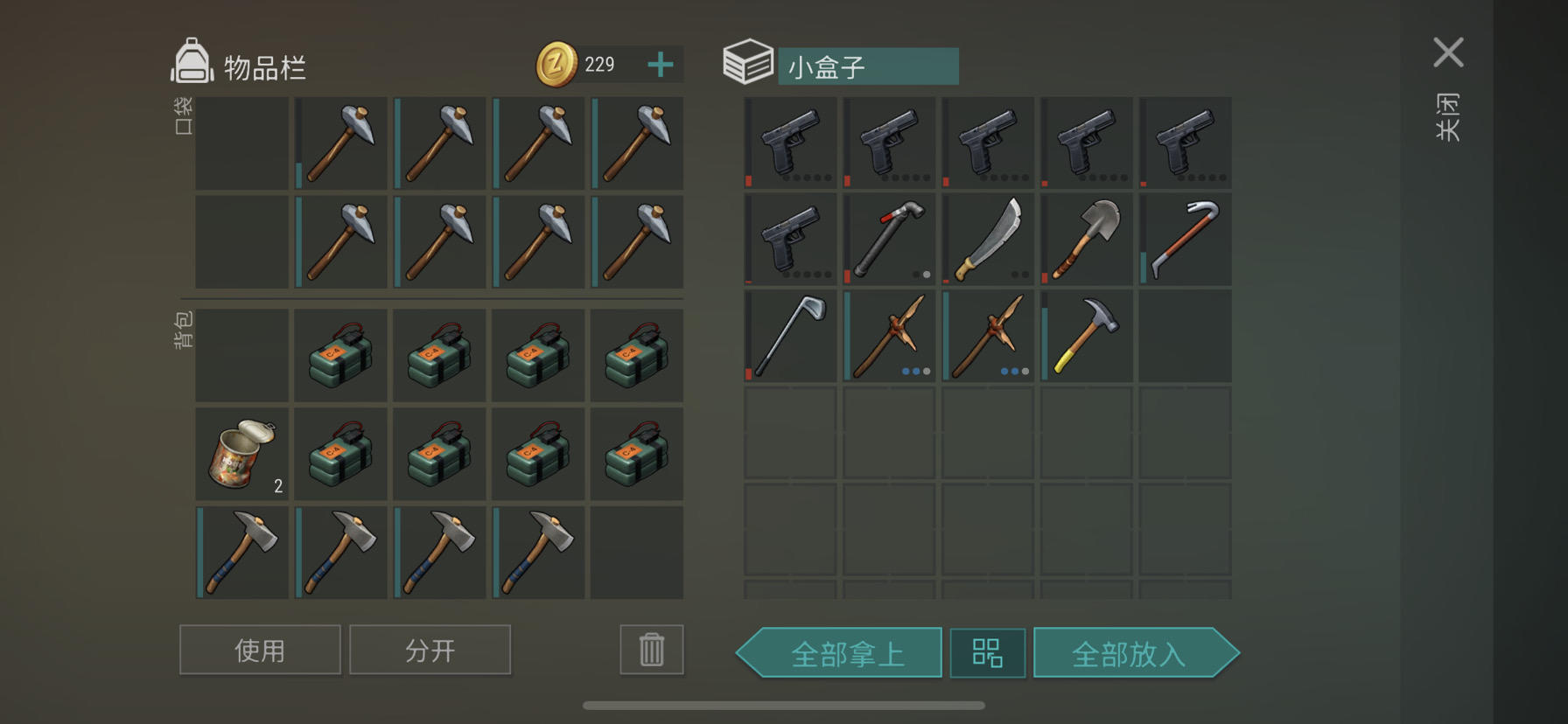The width and height of the screenshot is (1568, 724).
Task: Click the 分开 split button
Action: [x=430, y=650]
